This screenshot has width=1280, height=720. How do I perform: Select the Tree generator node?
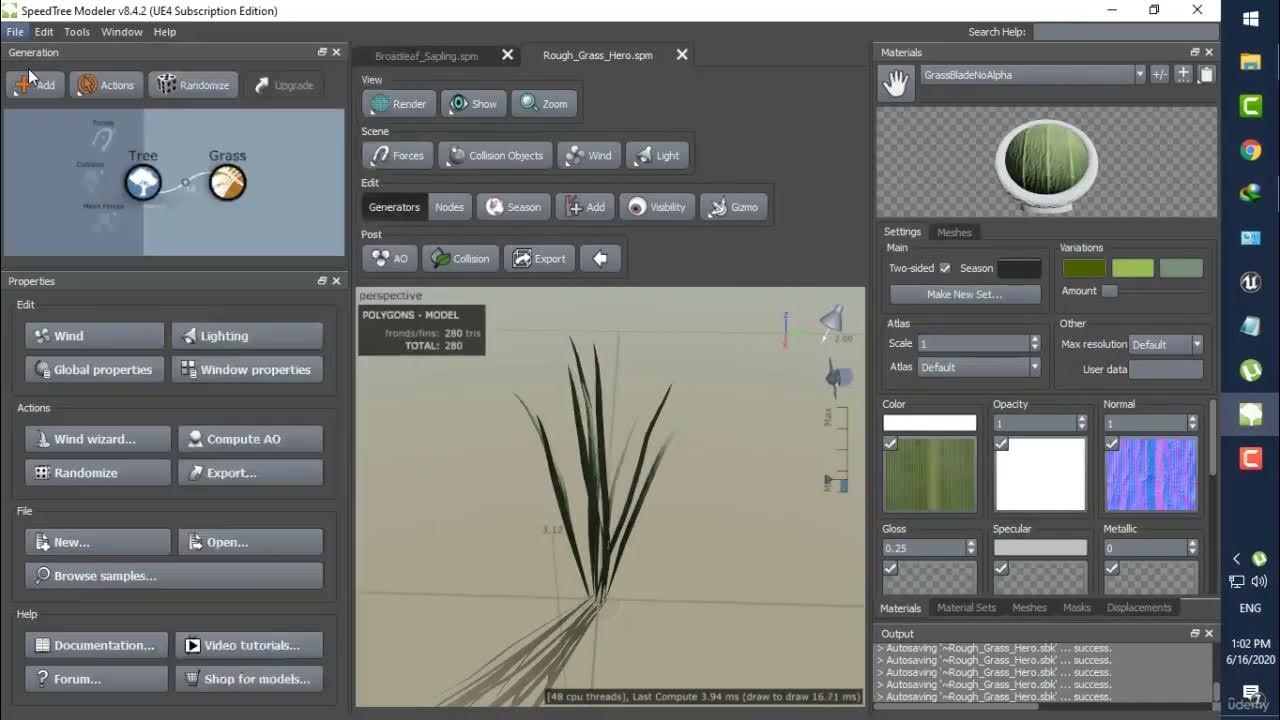pyautogui.click(x=143, y=183)
